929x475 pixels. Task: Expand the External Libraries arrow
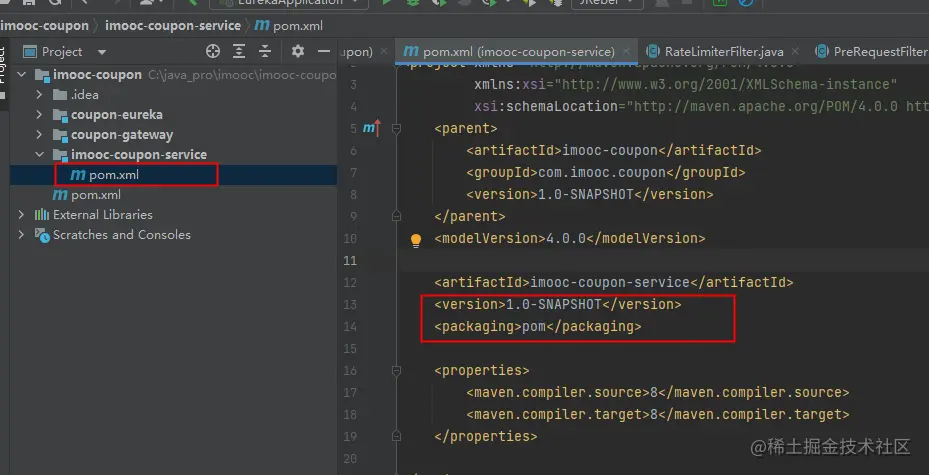pos(21,214)
